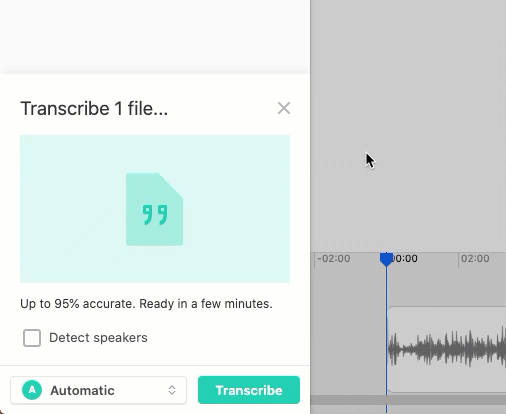Click the empty track area left of clip

pyautogui.click(x=348, y=349)
